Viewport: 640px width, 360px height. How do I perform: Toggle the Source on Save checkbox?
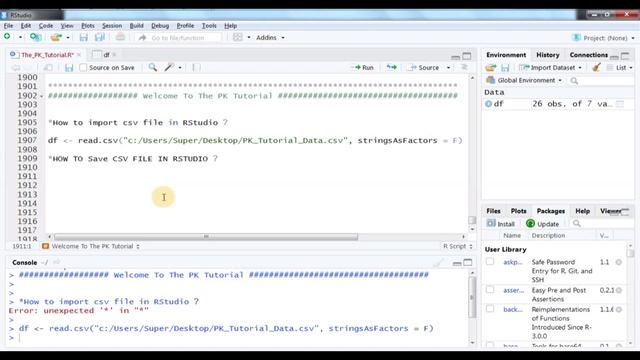click(x=83, y=68)
